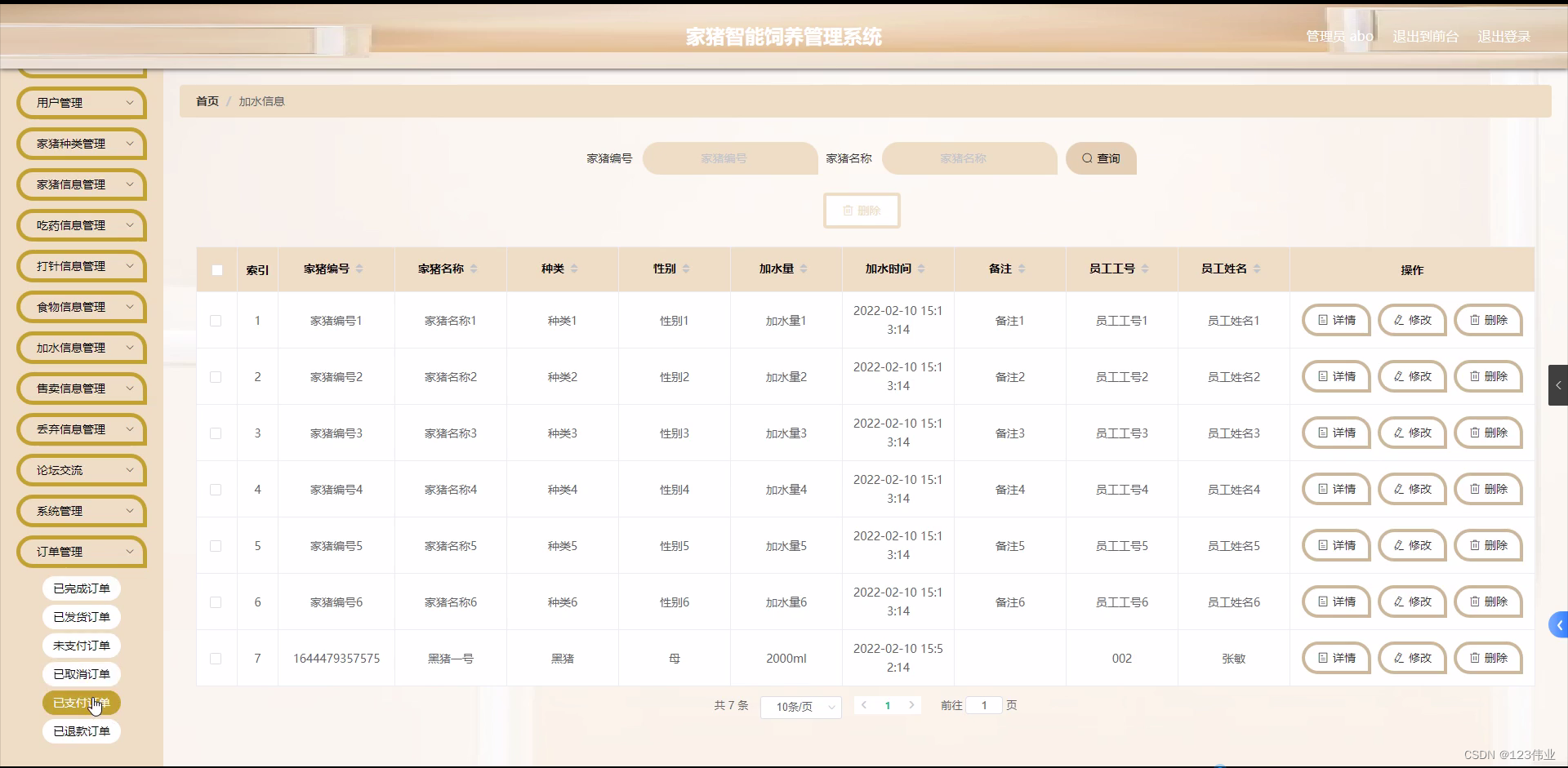Check the checkbox for row 1

[216, 321]
